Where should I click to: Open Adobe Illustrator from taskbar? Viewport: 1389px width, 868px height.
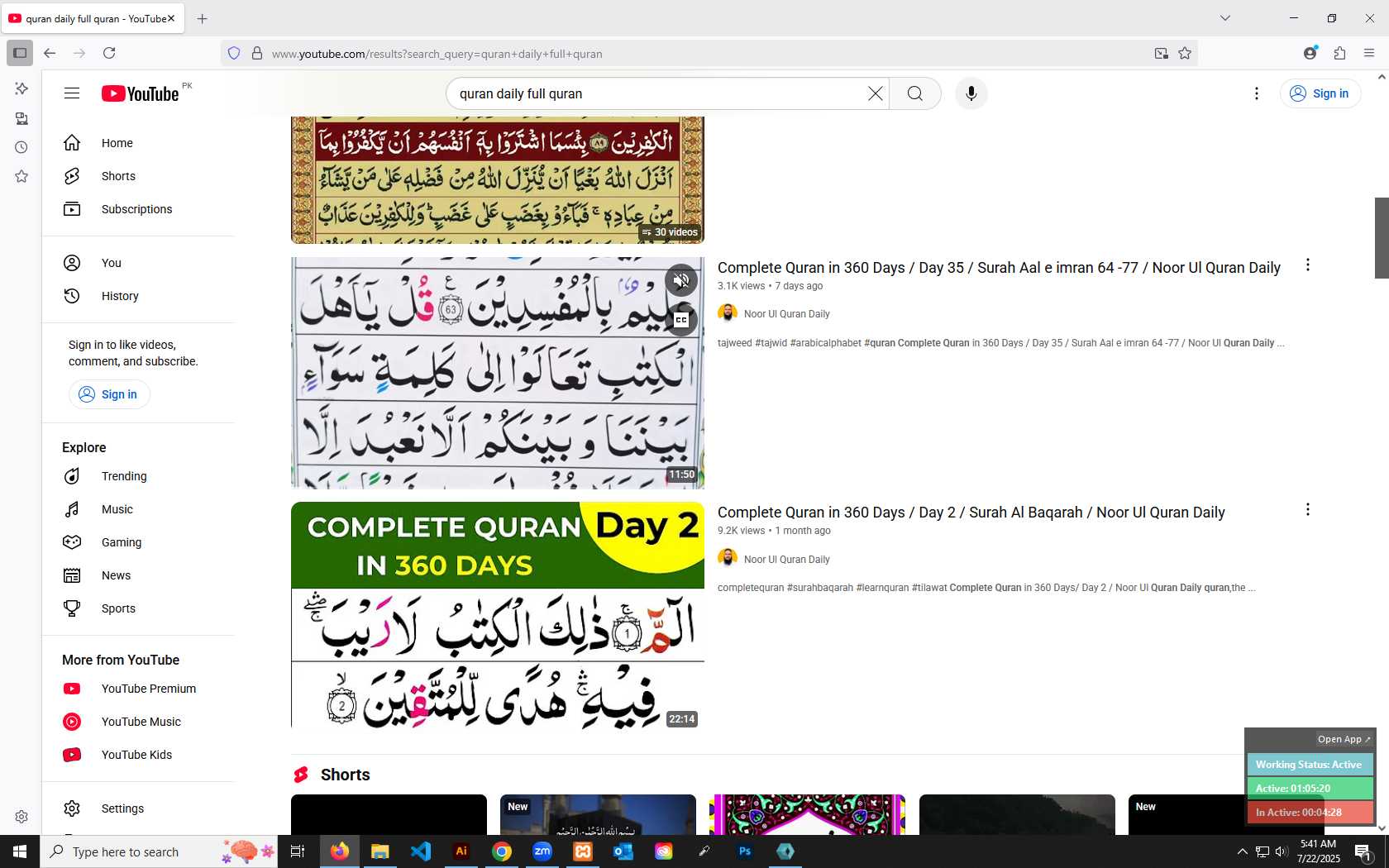point(461,851)
